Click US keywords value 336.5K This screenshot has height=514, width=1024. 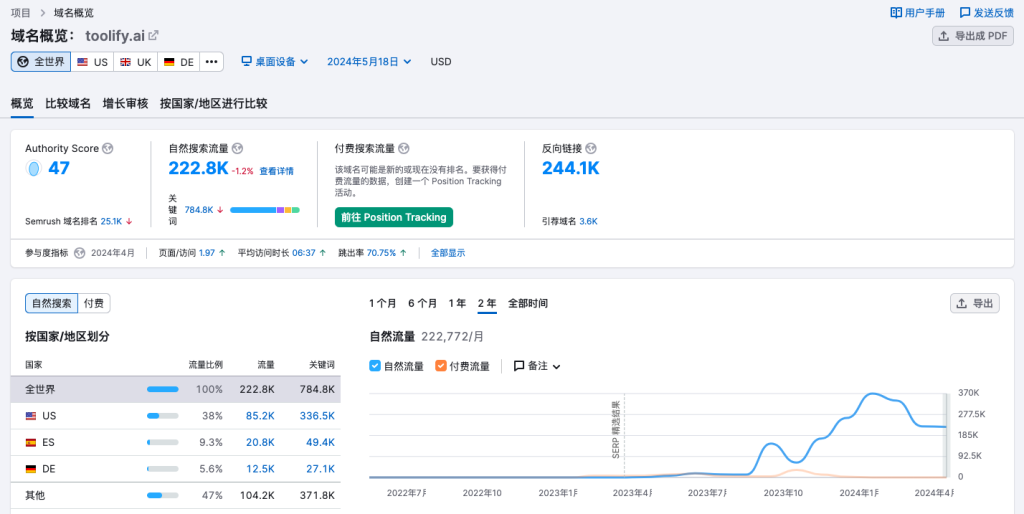point(317,415)
